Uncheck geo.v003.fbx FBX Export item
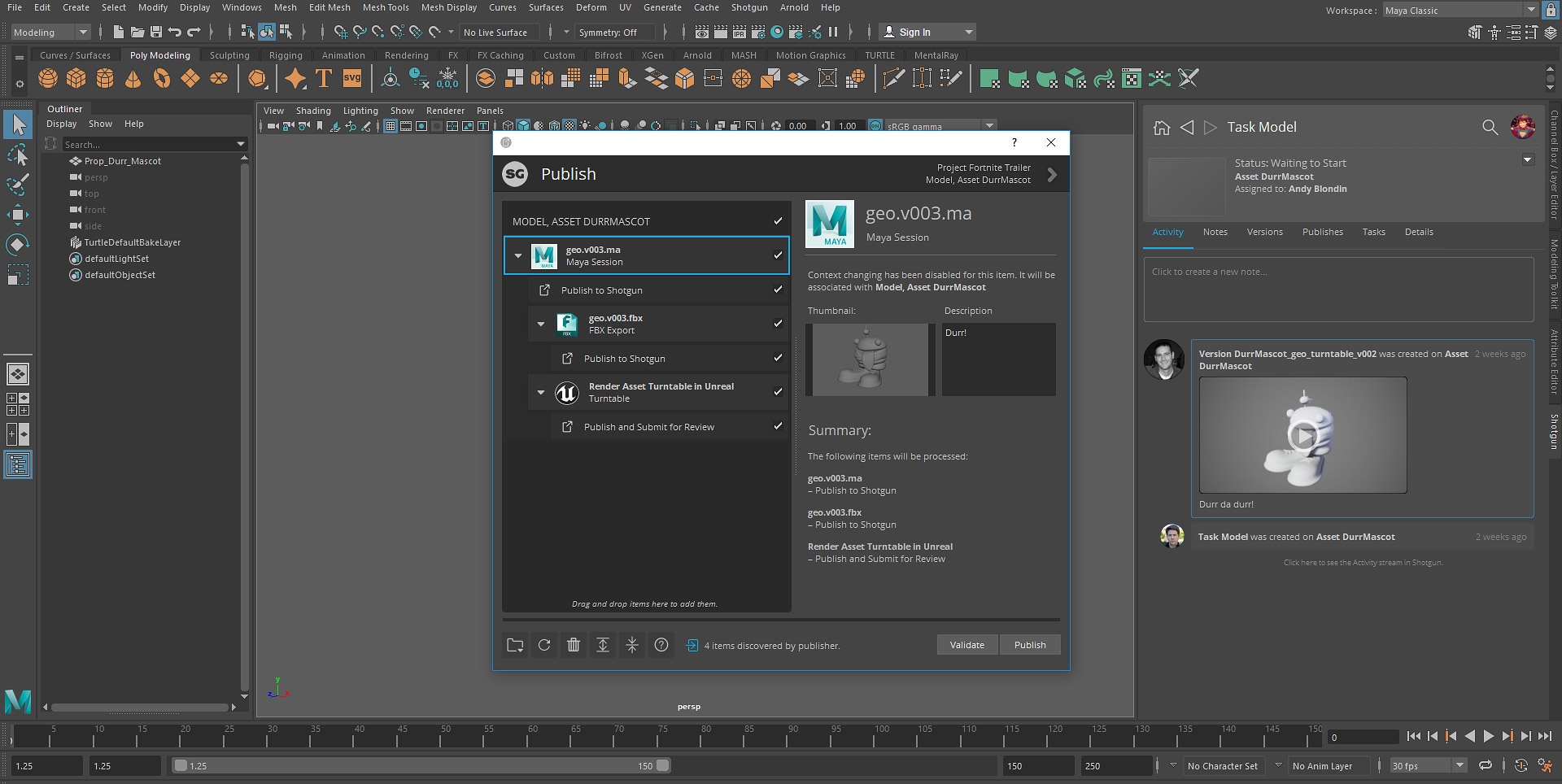 tap(778, 324)
